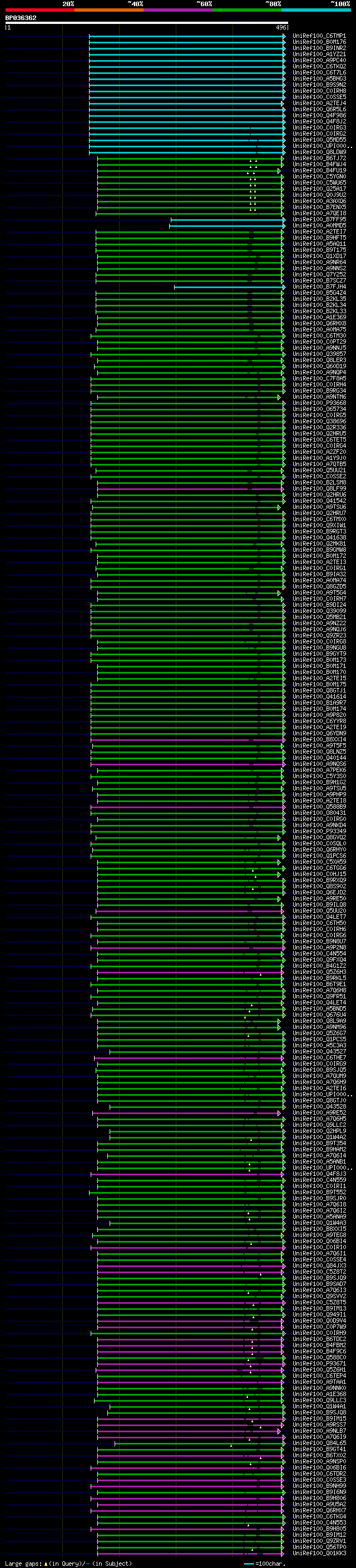Click the purple alignment bar of UniRef100_Q8LF99
The height and width of the screenshot is (1568, 356).
[x=190, y=489]
